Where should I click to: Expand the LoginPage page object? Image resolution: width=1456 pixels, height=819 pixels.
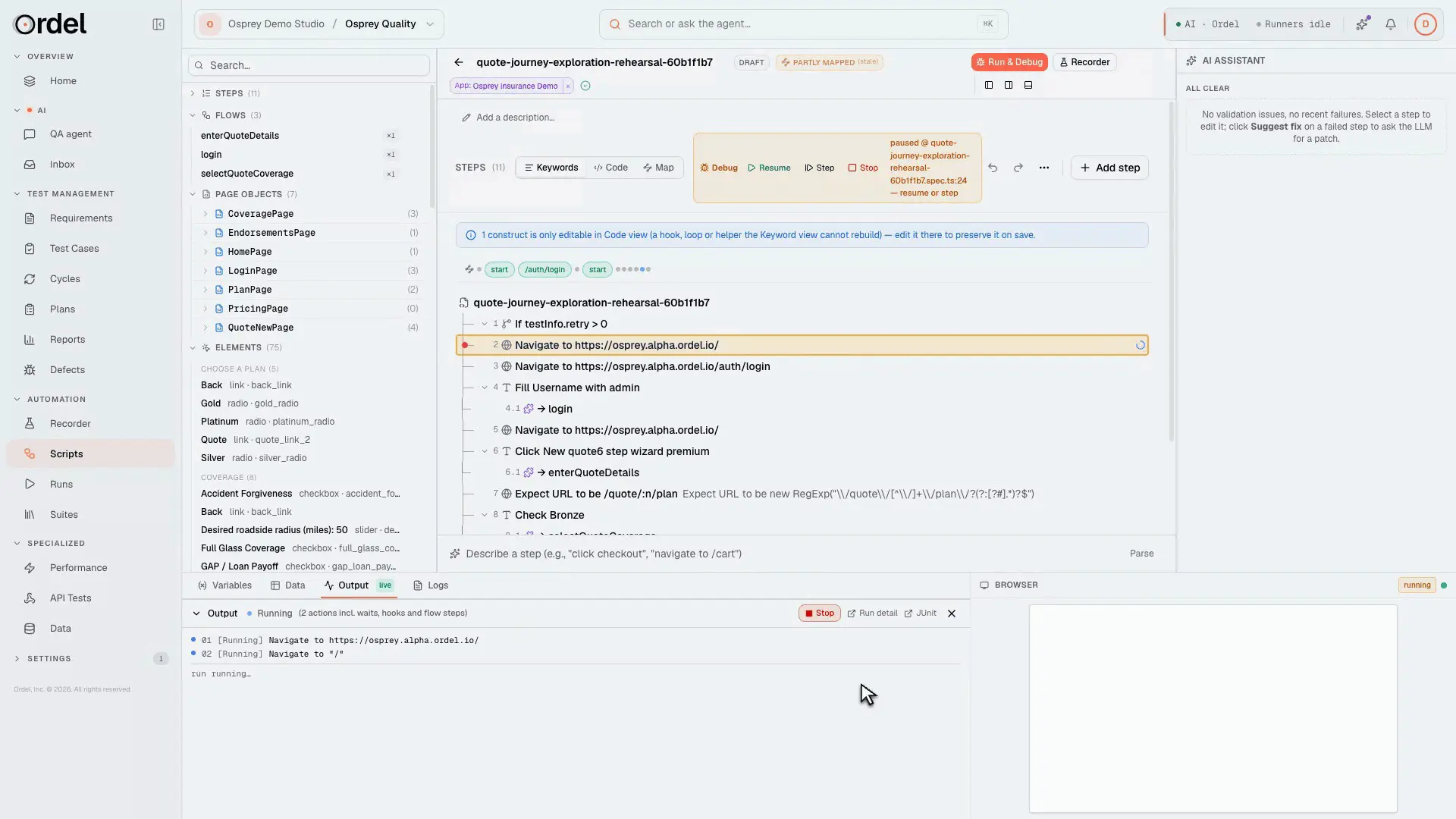coord(205,271)
